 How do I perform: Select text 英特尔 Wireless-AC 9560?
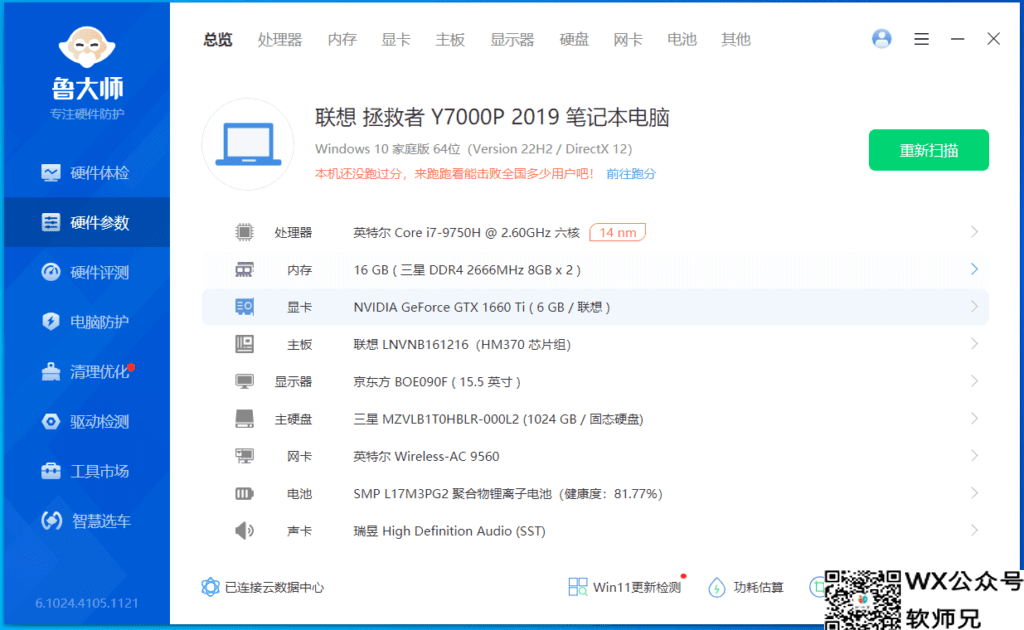[x=426, y=456]
